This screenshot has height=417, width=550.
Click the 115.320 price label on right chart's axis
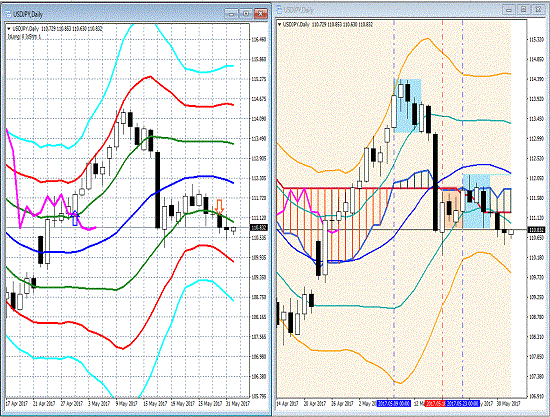pyautogui.click(x=536, y=39)
